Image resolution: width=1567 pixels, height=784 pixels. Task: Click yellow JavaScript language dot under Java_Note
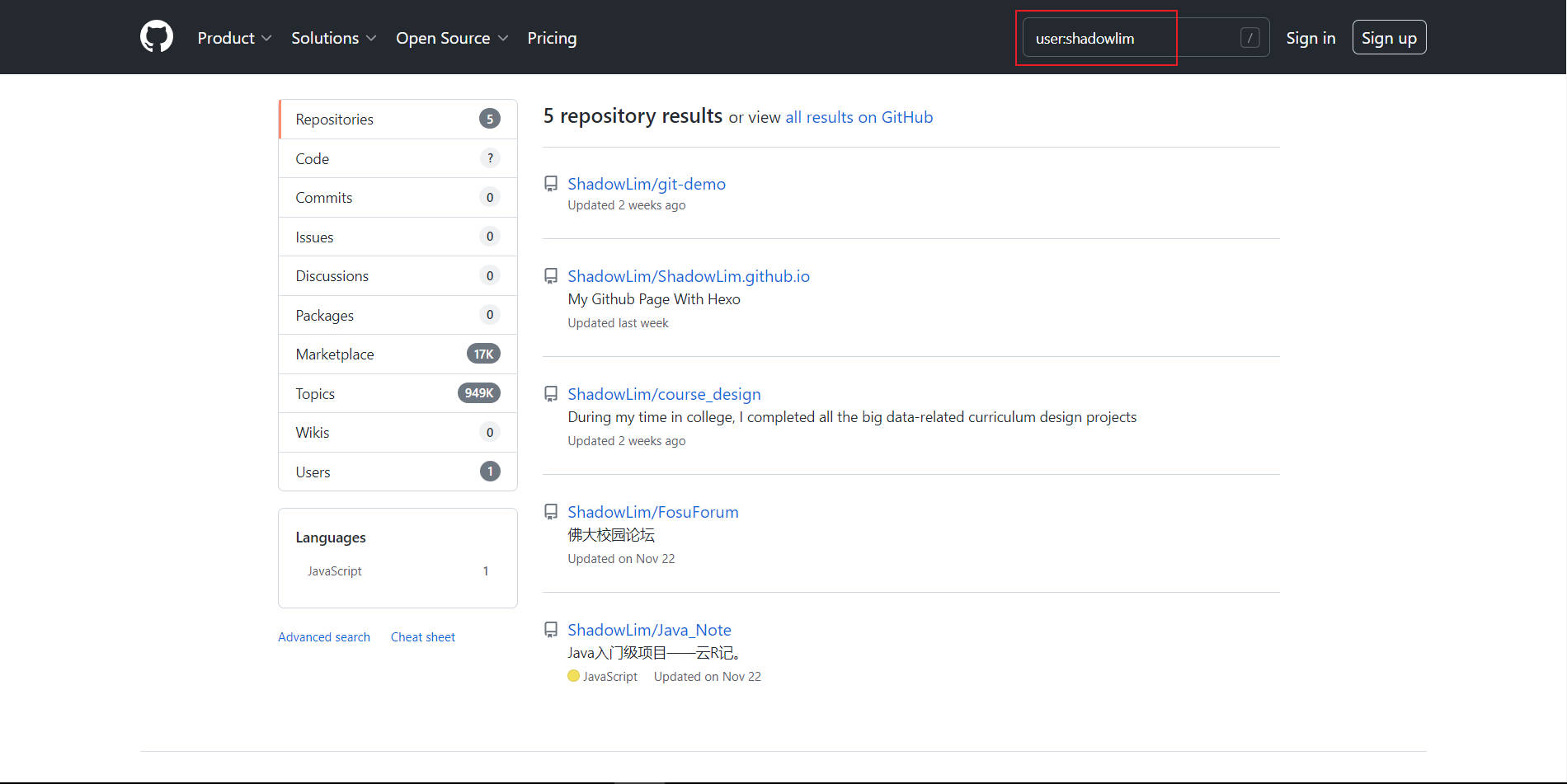tap(573, 676)
